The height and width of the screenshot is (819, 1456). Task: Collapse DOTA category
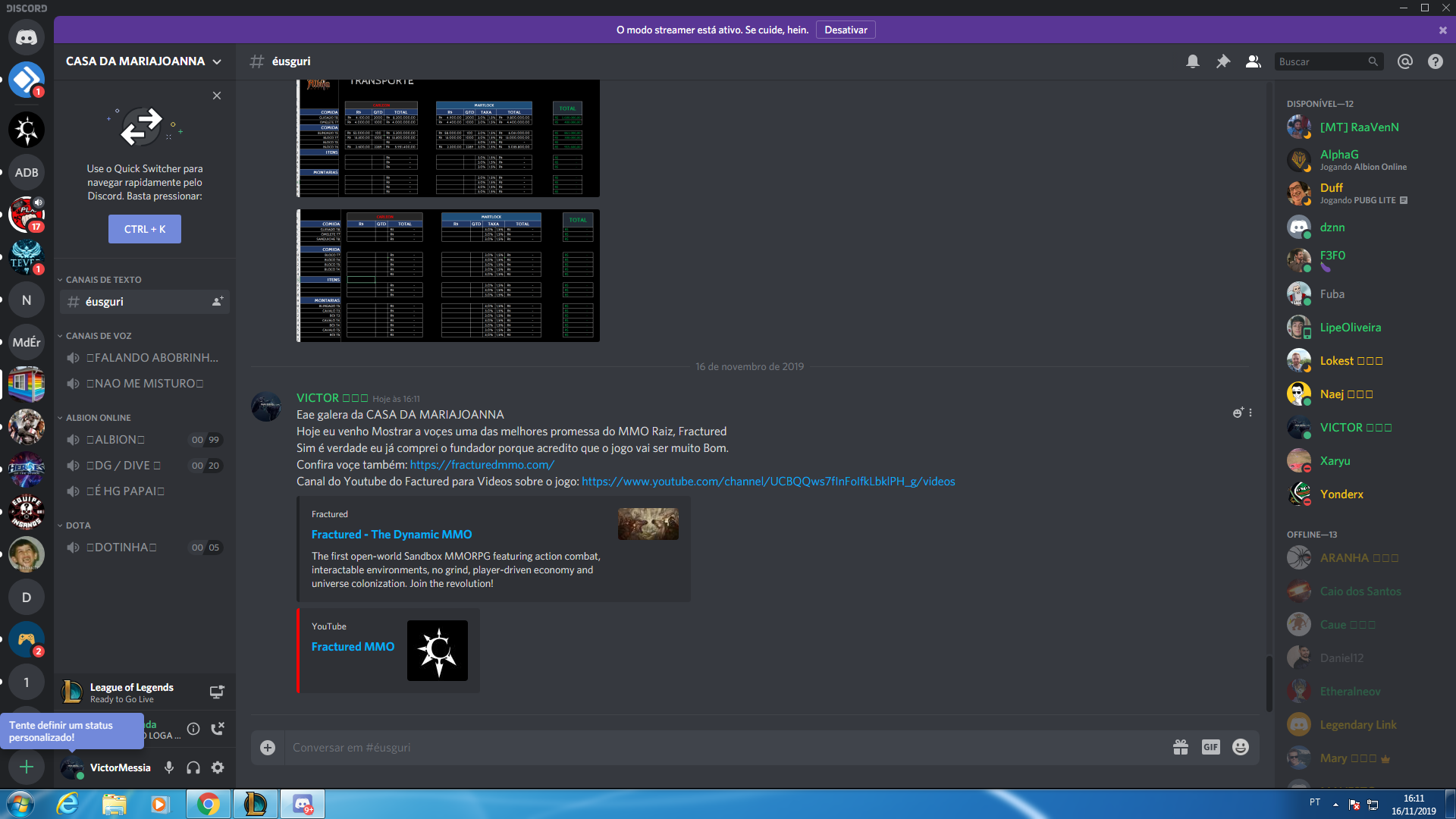tap(74, 526)
